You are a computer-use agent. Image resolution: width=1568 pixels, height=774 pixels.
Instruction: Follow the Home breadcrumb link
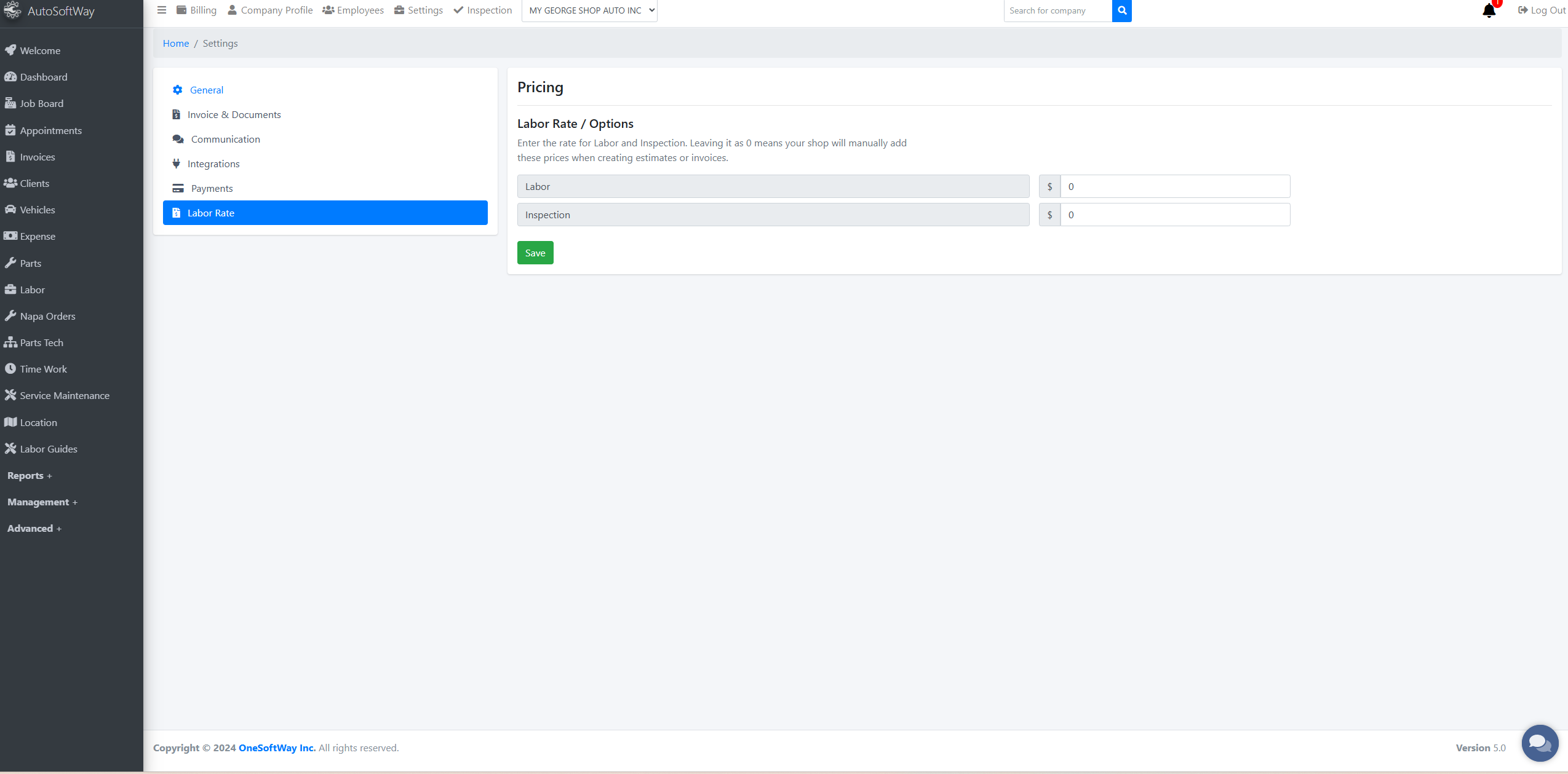[176, 43]
